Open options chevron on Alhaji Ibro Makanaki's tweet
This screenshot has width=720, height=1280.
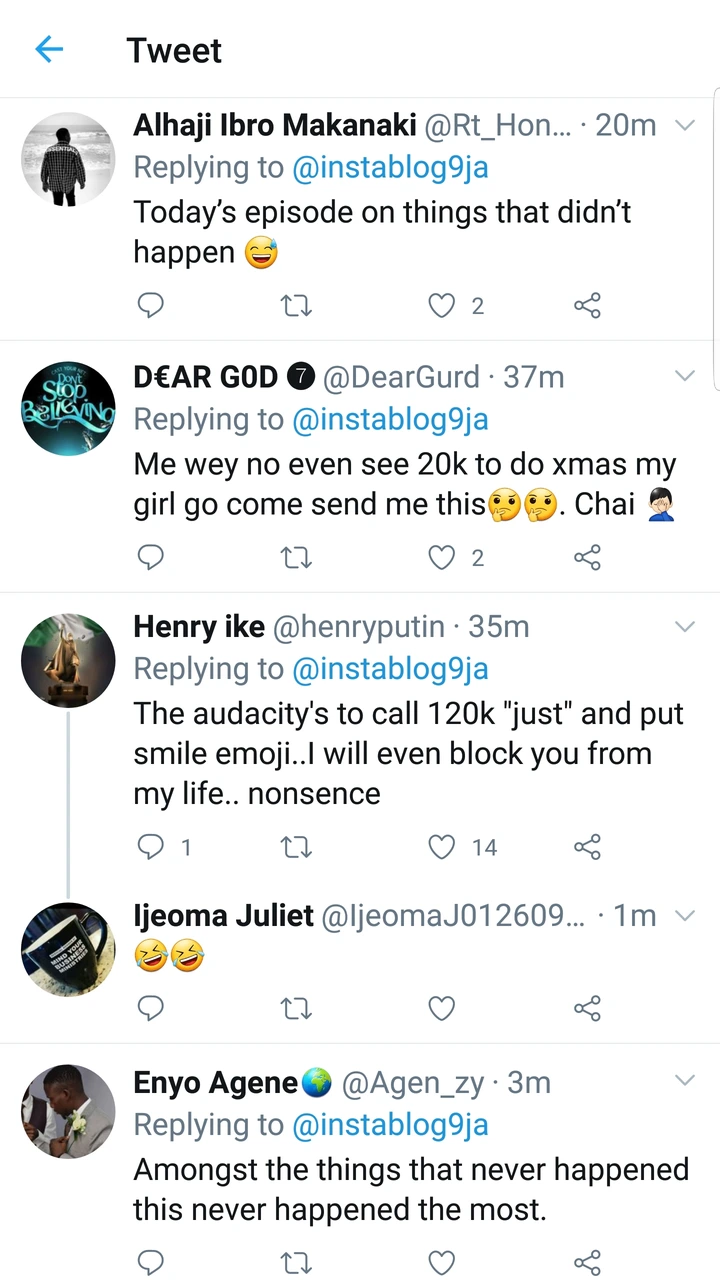[x=685, y=125]
